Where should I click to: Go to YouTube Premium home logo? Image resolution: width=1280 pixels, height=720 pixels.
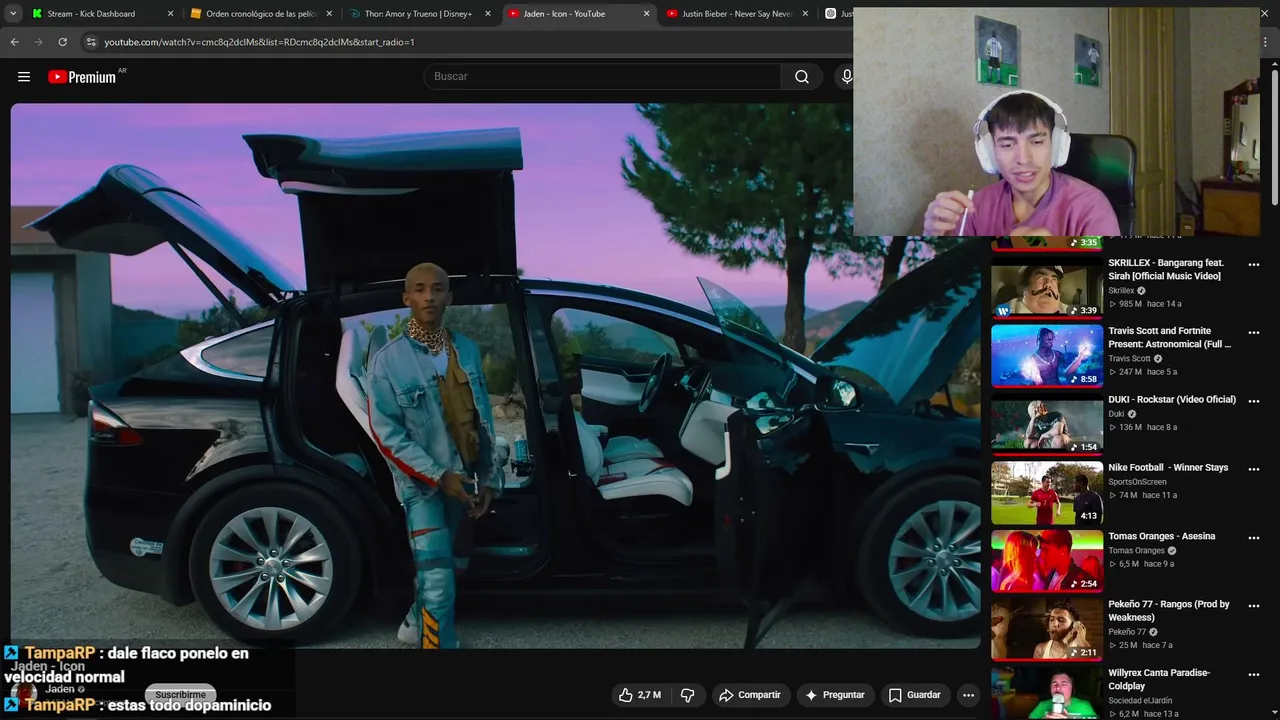pyautogui.click(x=83, y=77)
